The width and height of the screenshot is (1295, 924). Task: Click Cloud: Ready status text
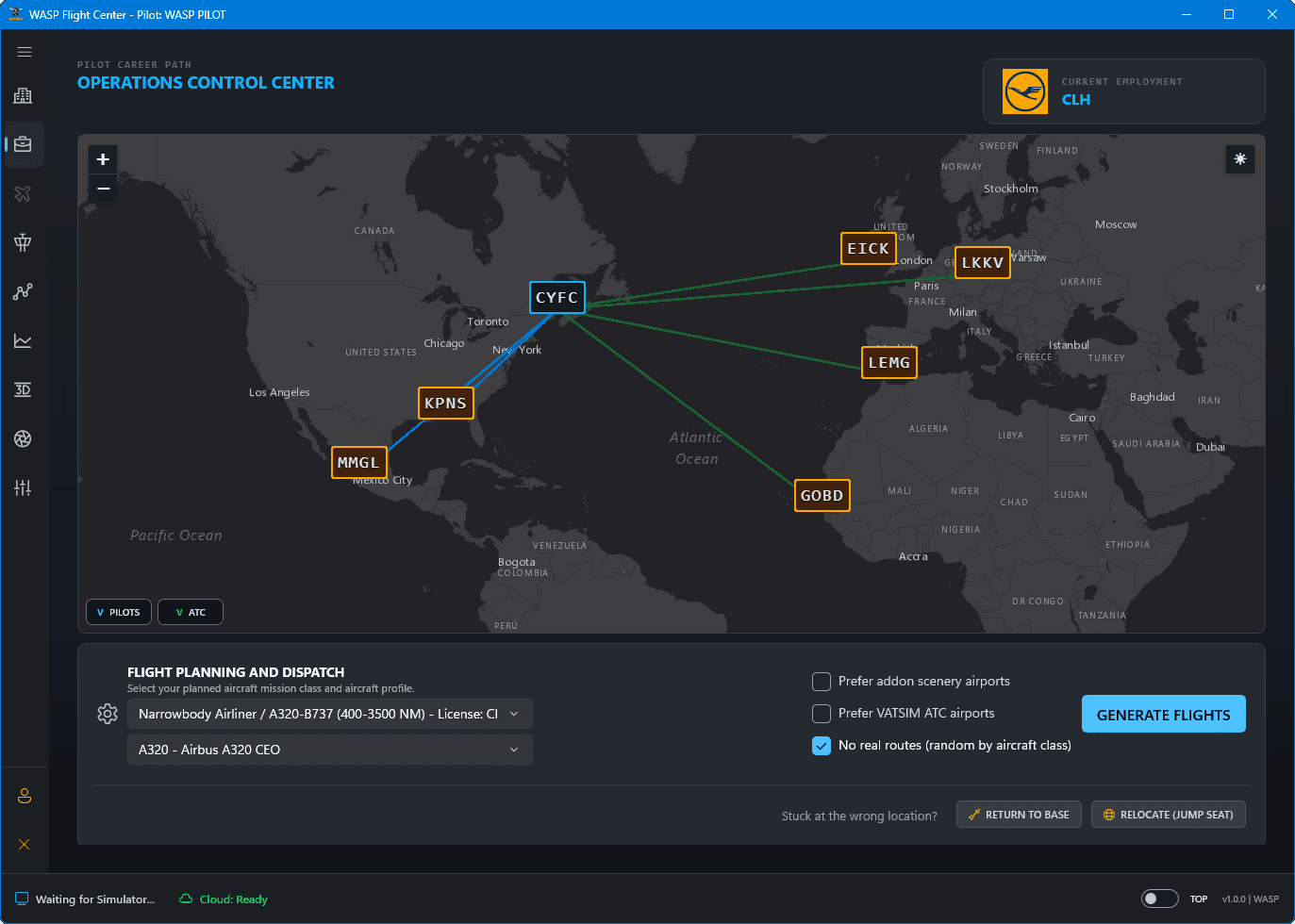pyautogui.click(x=234, y=899)
